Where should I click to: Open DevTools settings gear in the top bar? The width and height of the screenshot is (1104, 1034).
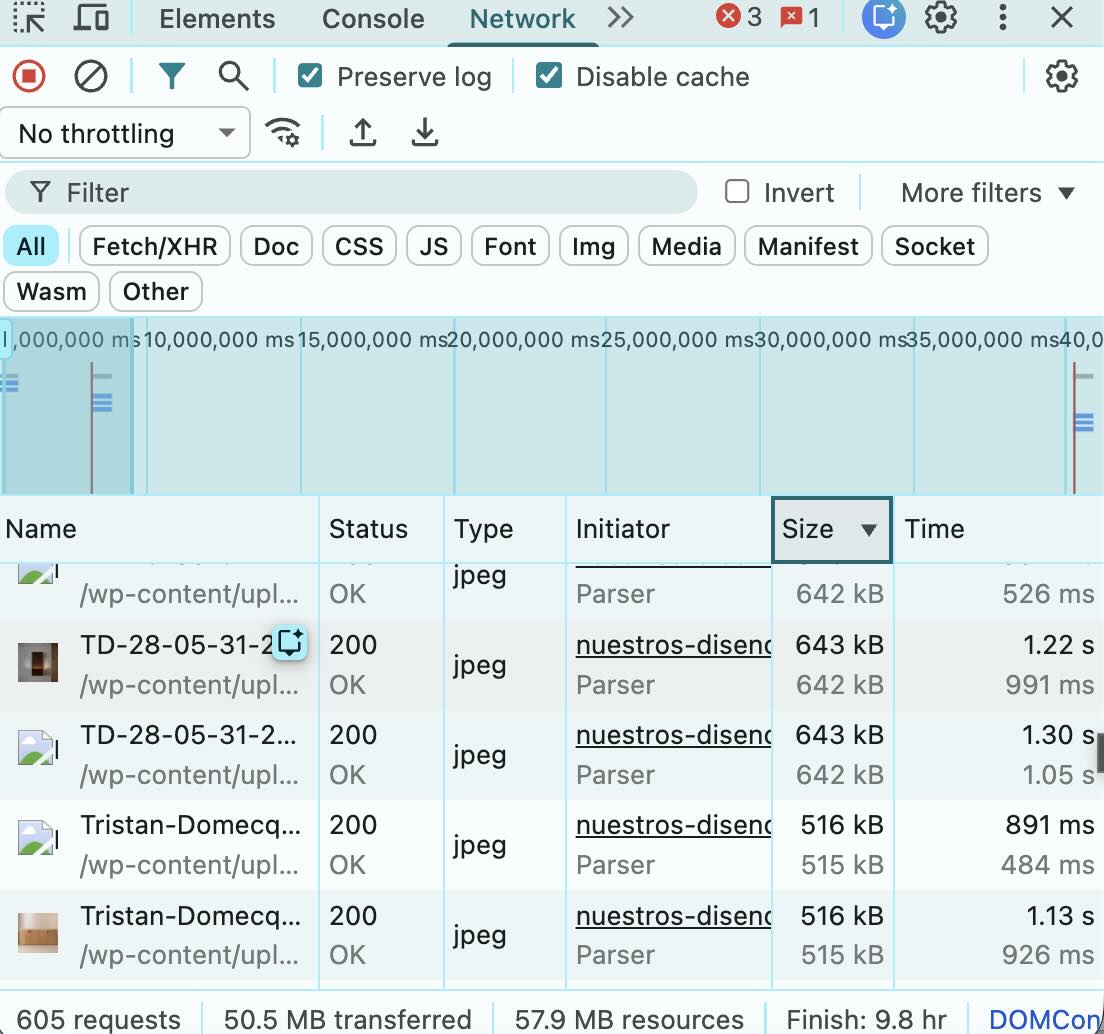pyautogui.click(x=941, y=17)
